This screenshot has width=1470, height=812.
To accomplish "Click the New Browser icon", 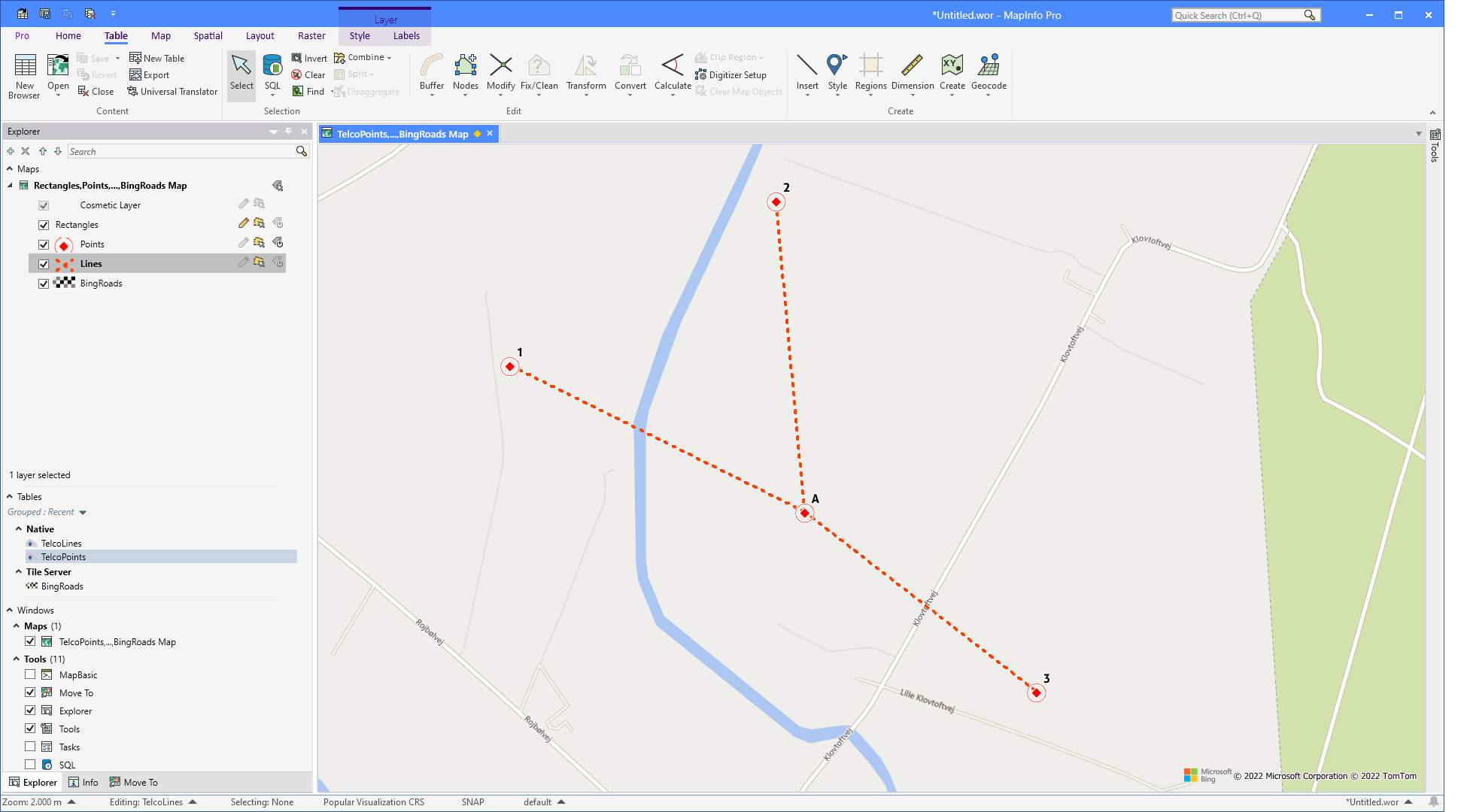I will [24, 74].
